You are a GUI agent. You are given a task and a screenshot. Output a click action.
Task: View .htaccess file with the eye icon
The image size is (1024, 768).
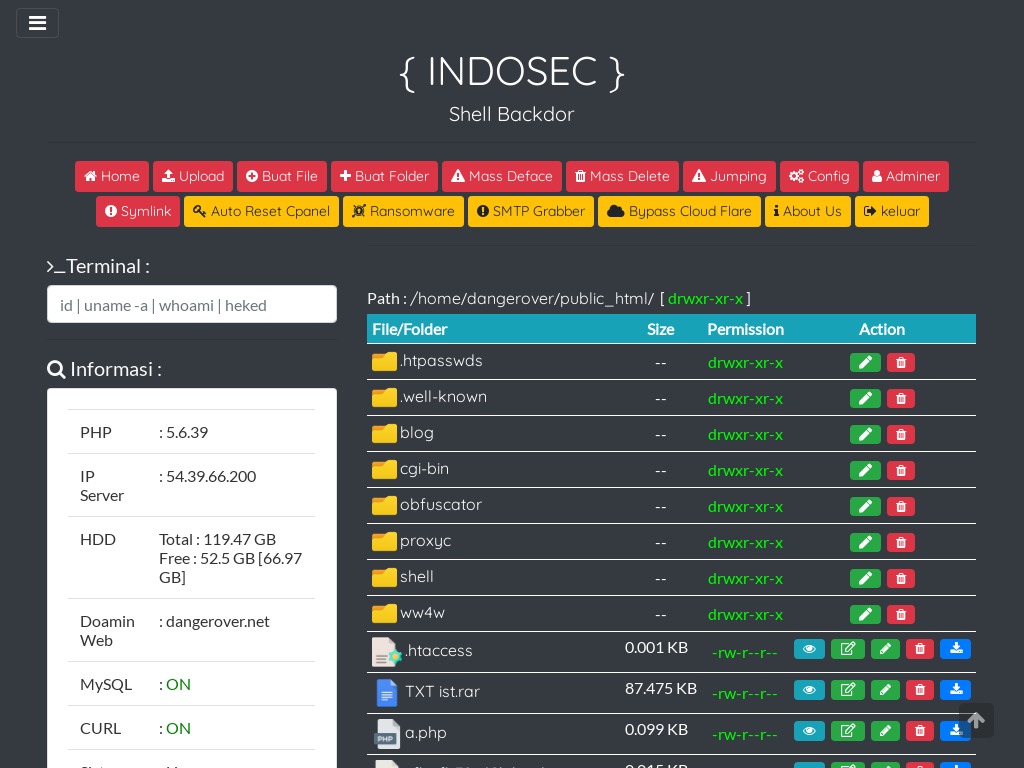[x=809, y=649]
